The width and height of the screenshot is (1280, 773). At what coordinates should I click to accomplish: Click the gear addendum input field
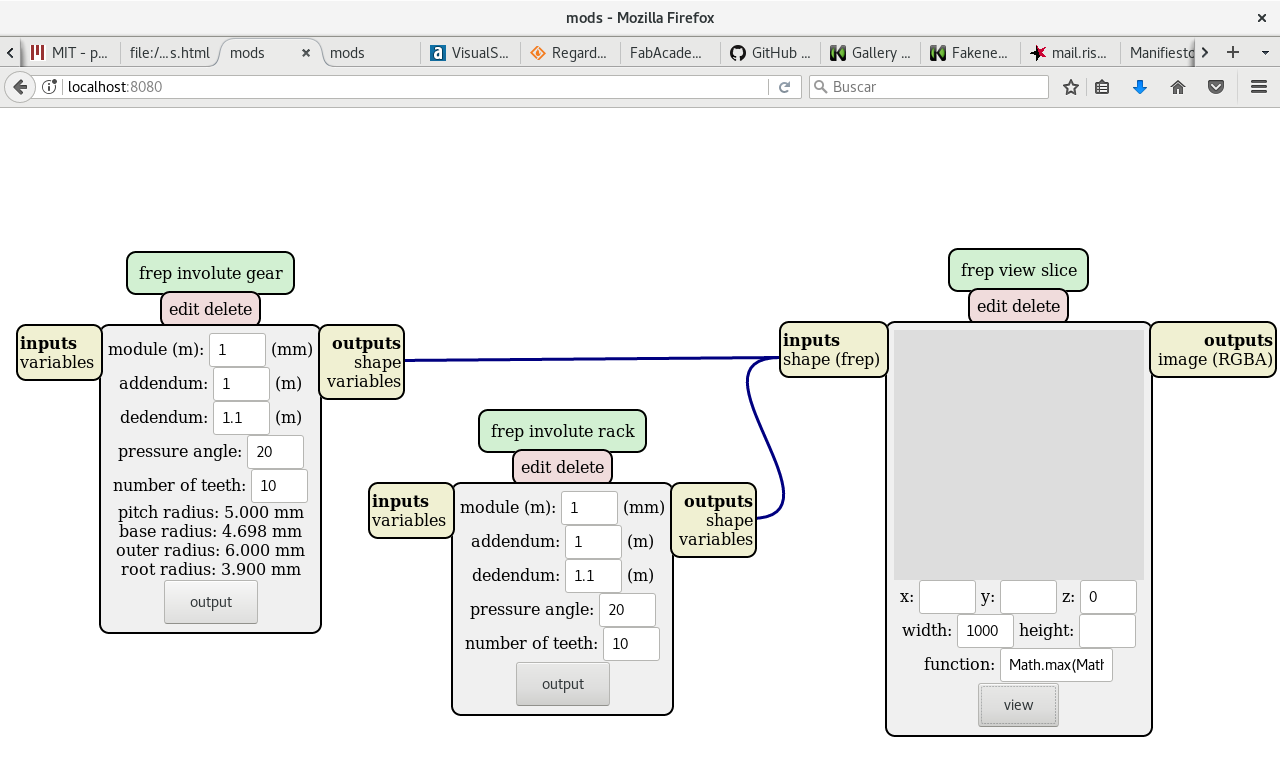(x=241, y=384)
